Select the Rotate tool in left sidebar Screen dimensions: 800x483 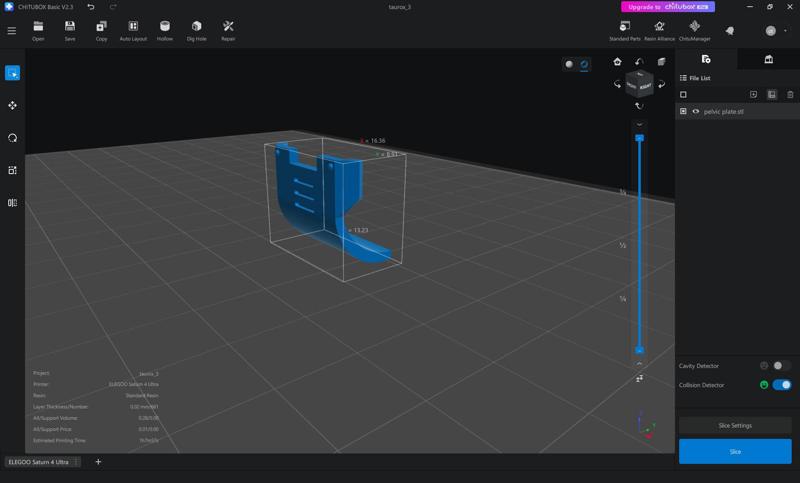12,138
